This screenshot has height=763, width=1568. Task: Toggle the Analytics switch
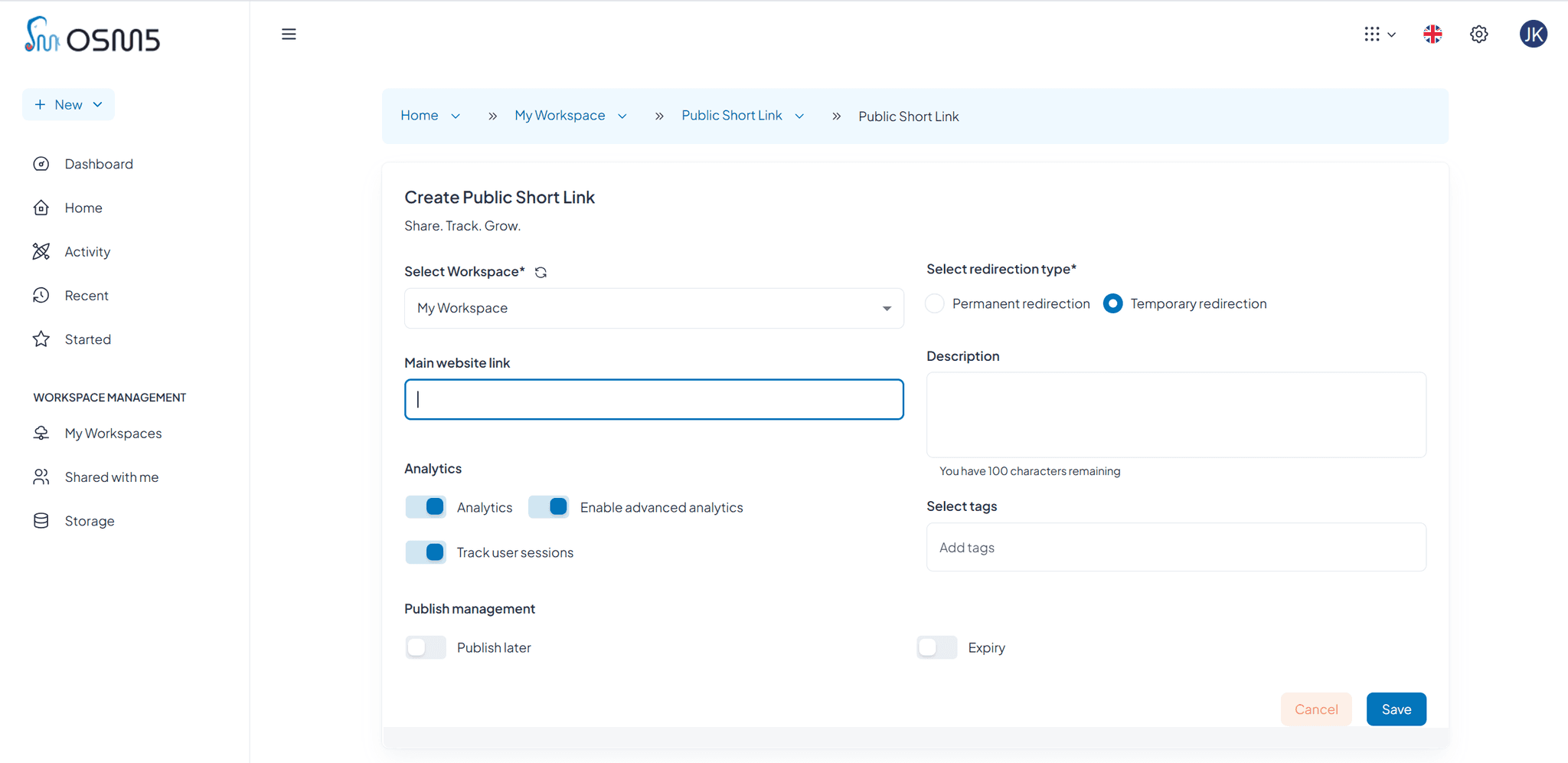[426, 506]
